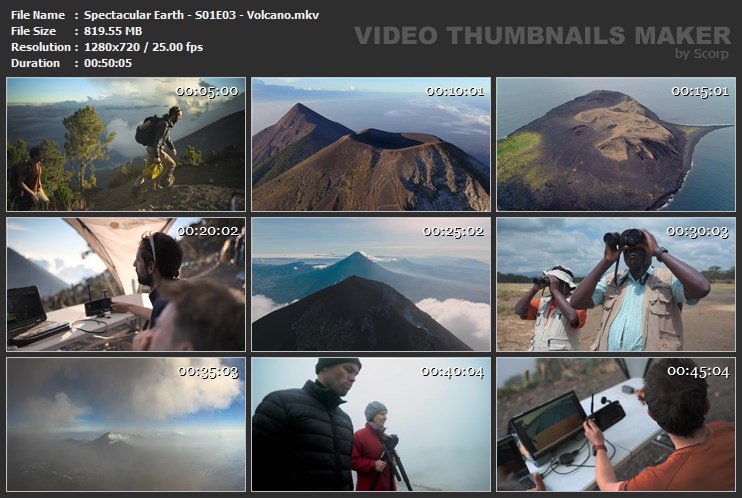Image resolution: width=742 pixels, height=498 pixels.
Task: Open the binoculars men thumbnail at 00:30:03
Action: click(616, 285)
